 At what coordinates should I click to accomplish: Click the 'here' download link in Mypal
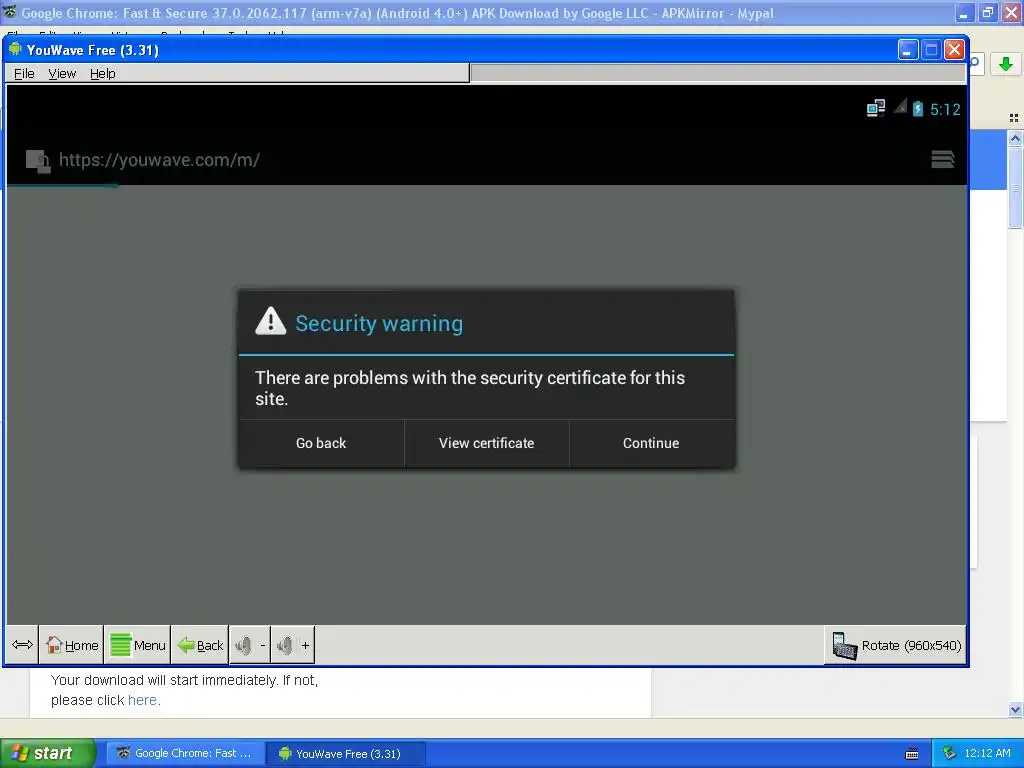coord(142,700)
